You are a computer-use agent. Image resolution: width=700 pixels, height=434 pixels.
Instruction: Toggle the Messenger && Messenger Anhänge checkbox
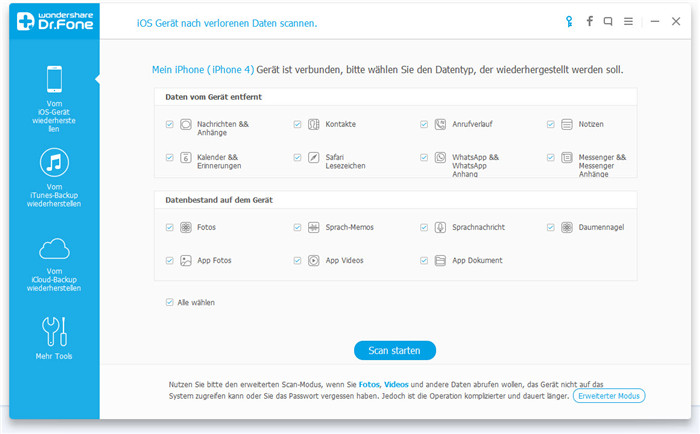point(550,157)
